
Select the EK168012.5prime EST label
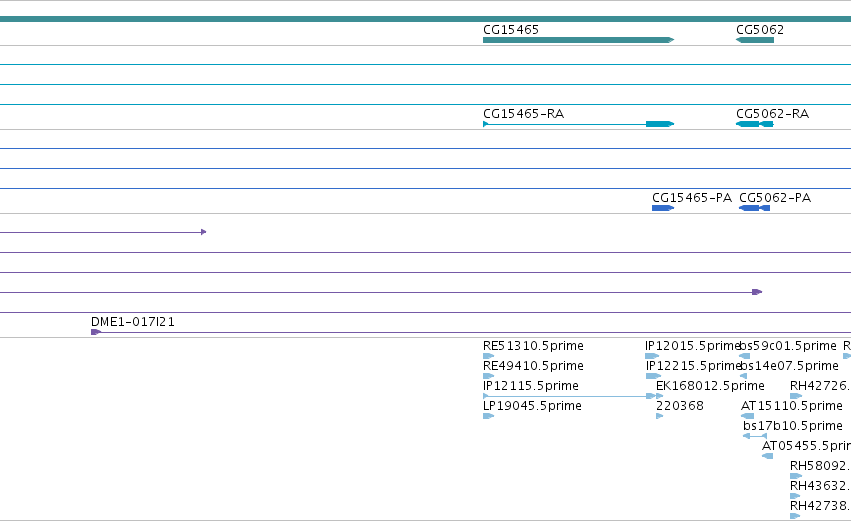710,386
